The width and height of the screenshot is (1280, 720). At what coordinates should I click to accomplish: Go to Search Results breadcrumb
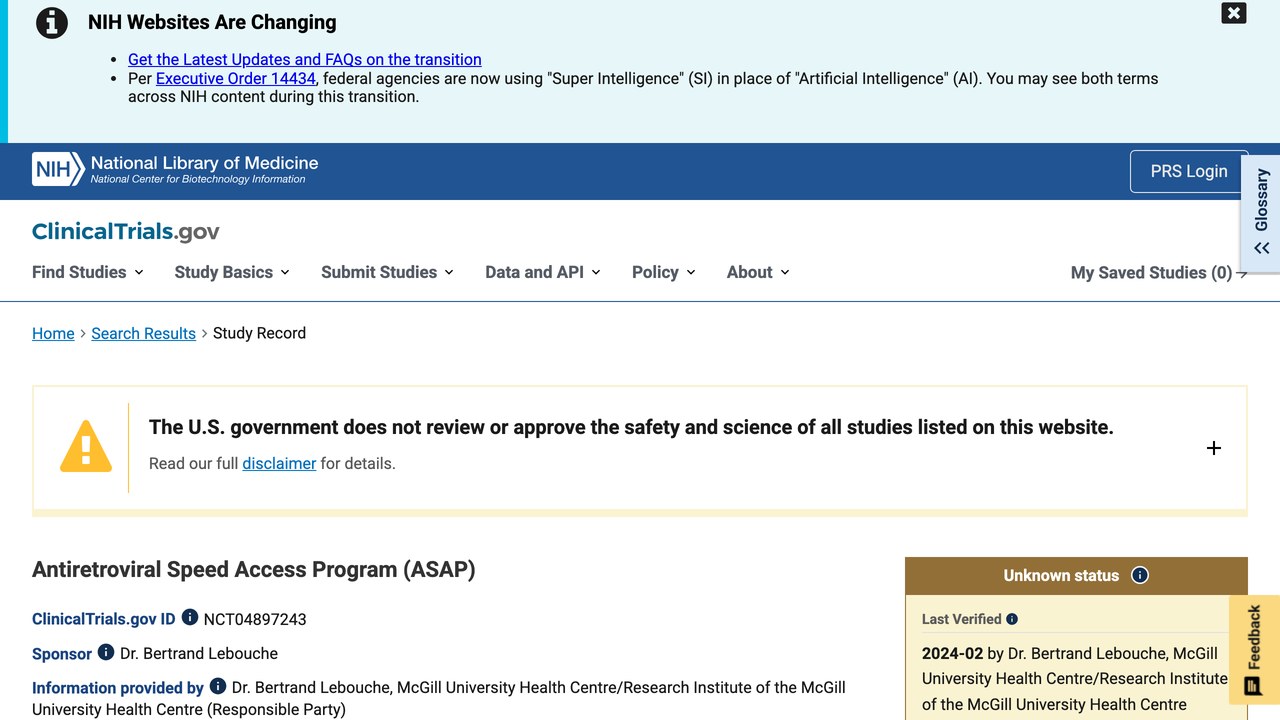143,333
